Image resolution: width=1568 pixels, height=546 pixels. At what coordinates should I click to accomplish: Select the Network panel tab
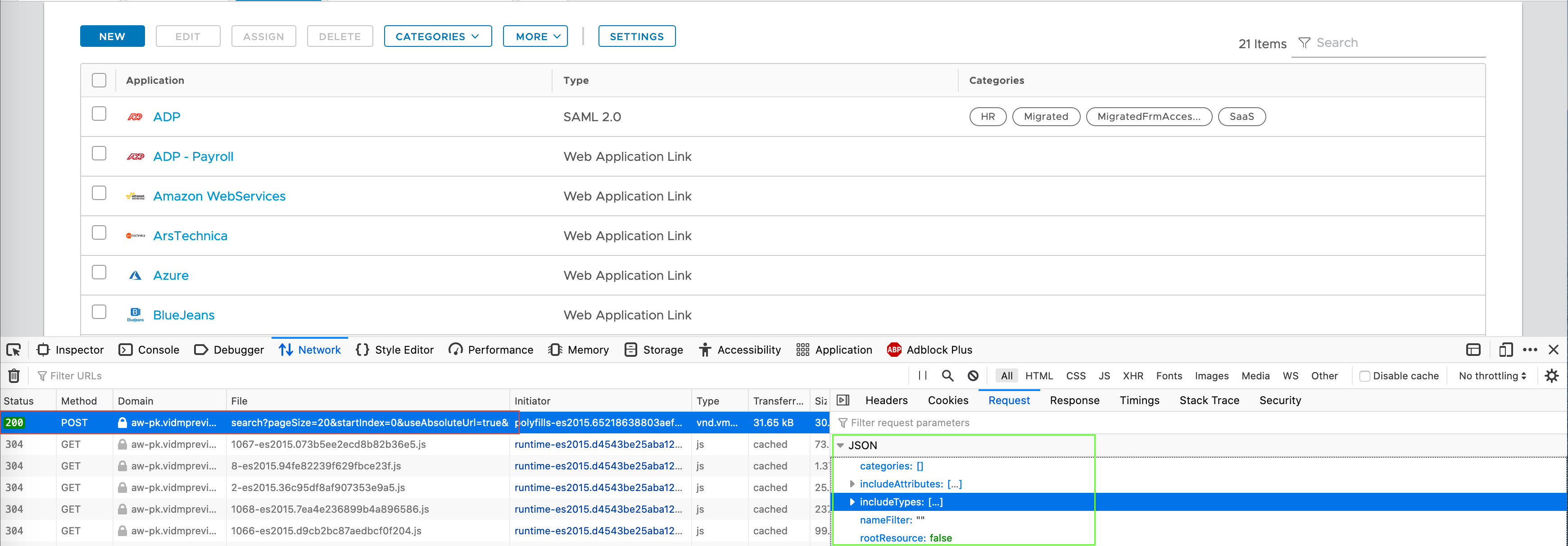click(310, 350)
